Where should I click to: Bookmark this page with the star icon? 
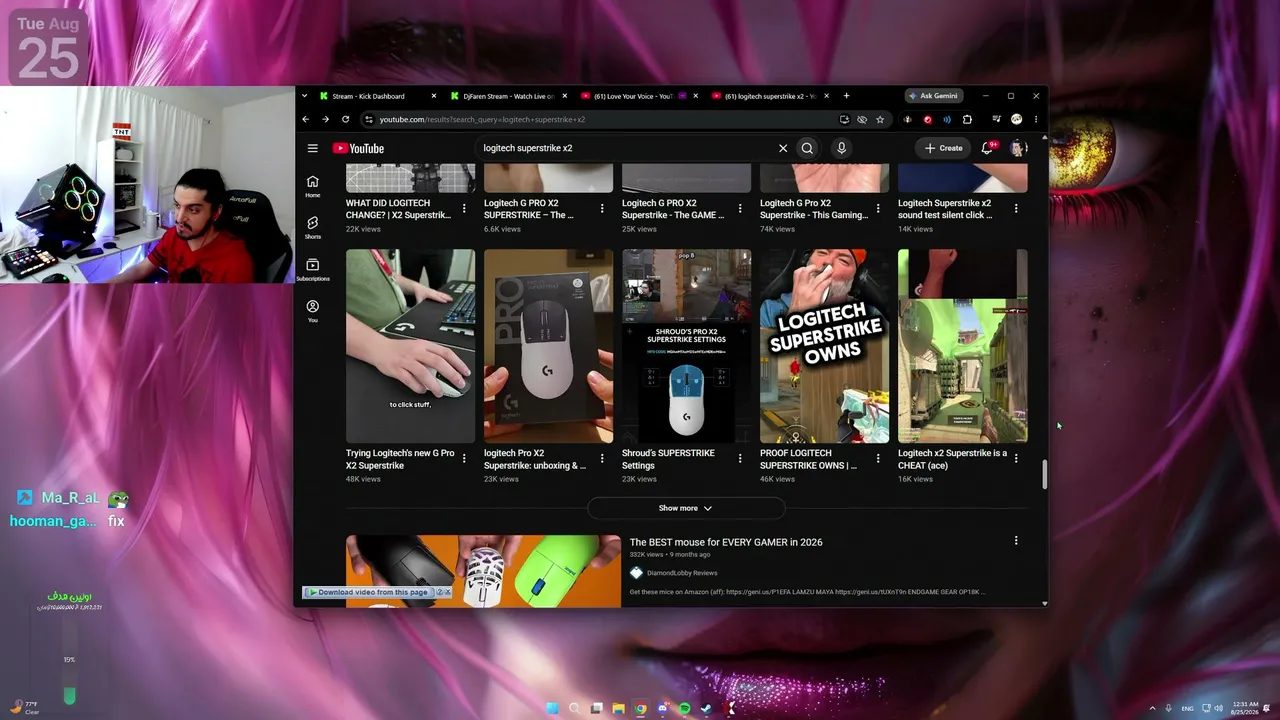(x=880, y=119)
